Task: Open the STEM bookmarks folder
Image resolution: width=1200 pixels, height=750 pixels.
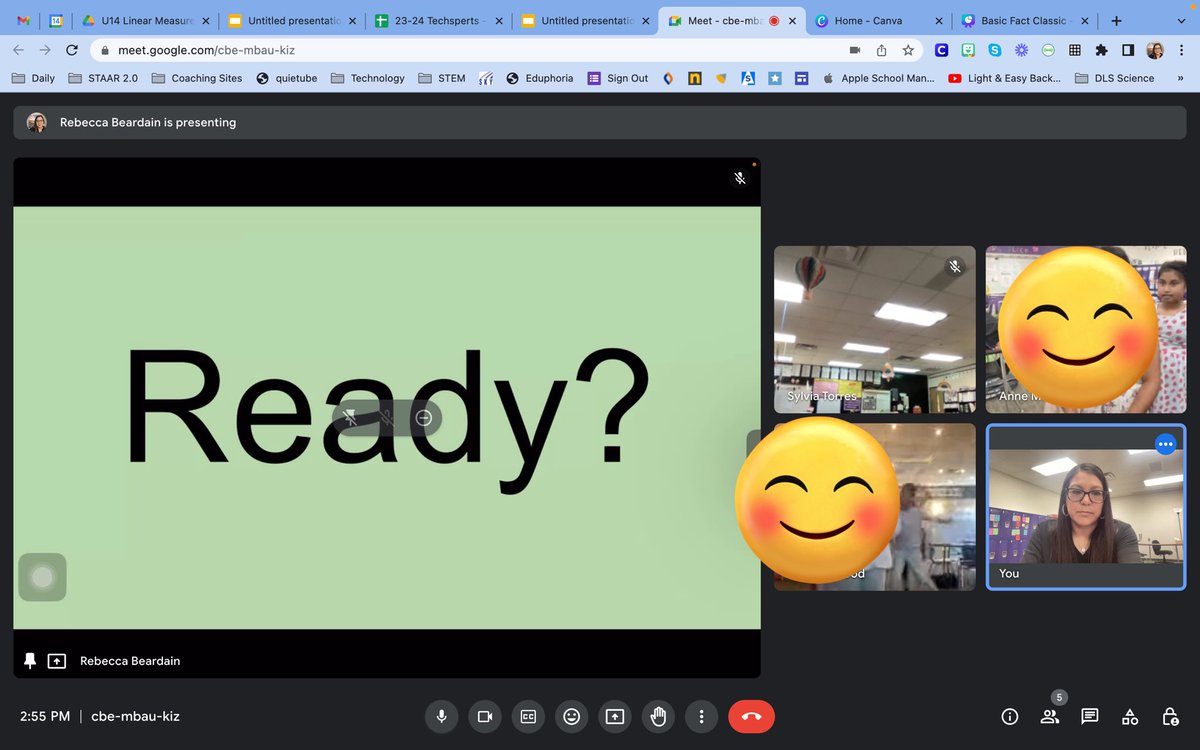Action: pos(441,78)
